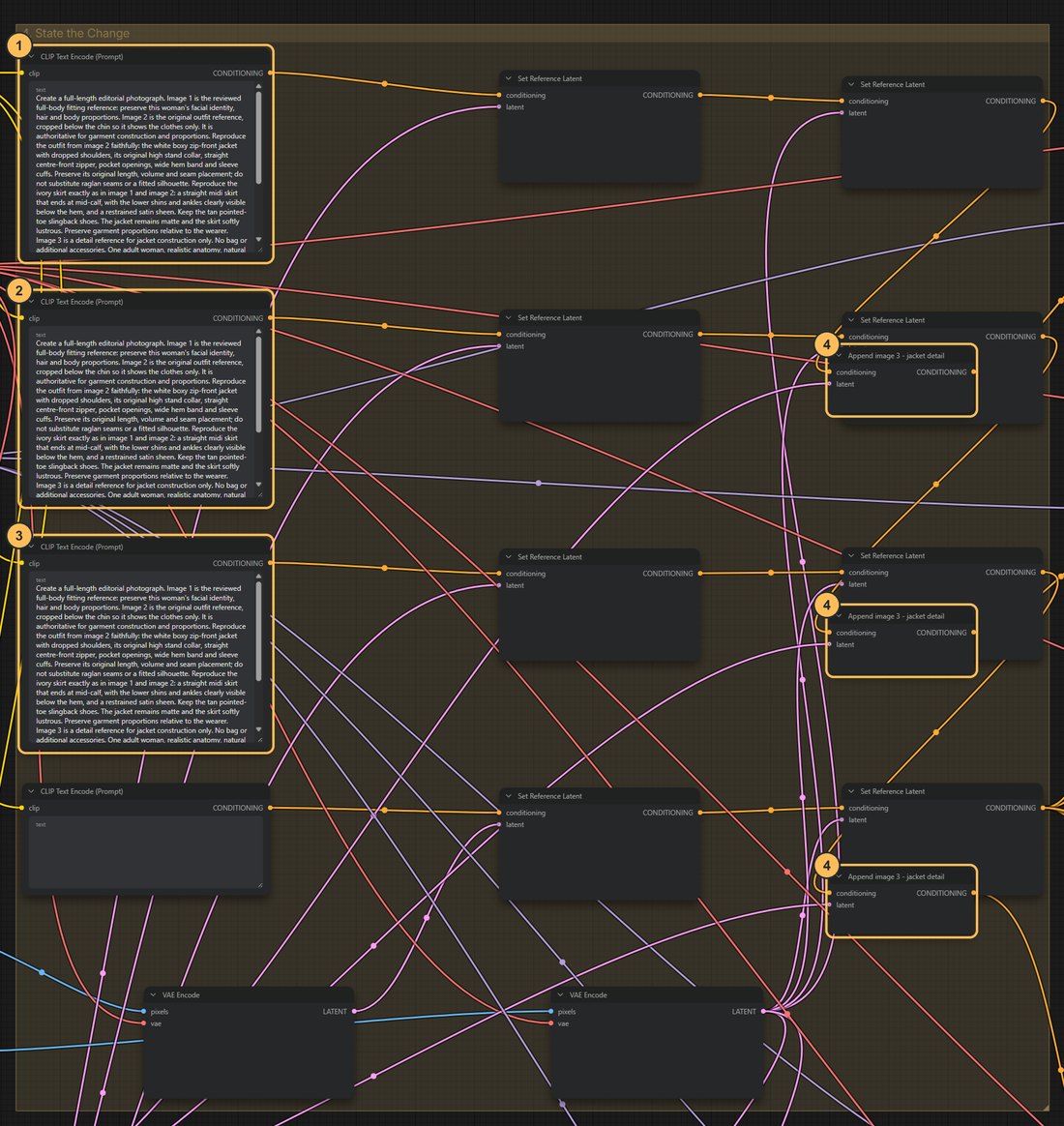Collapse second Set Reference Latent node, right column
This screenshot has height=1126, width=1064.
(851, 320)
